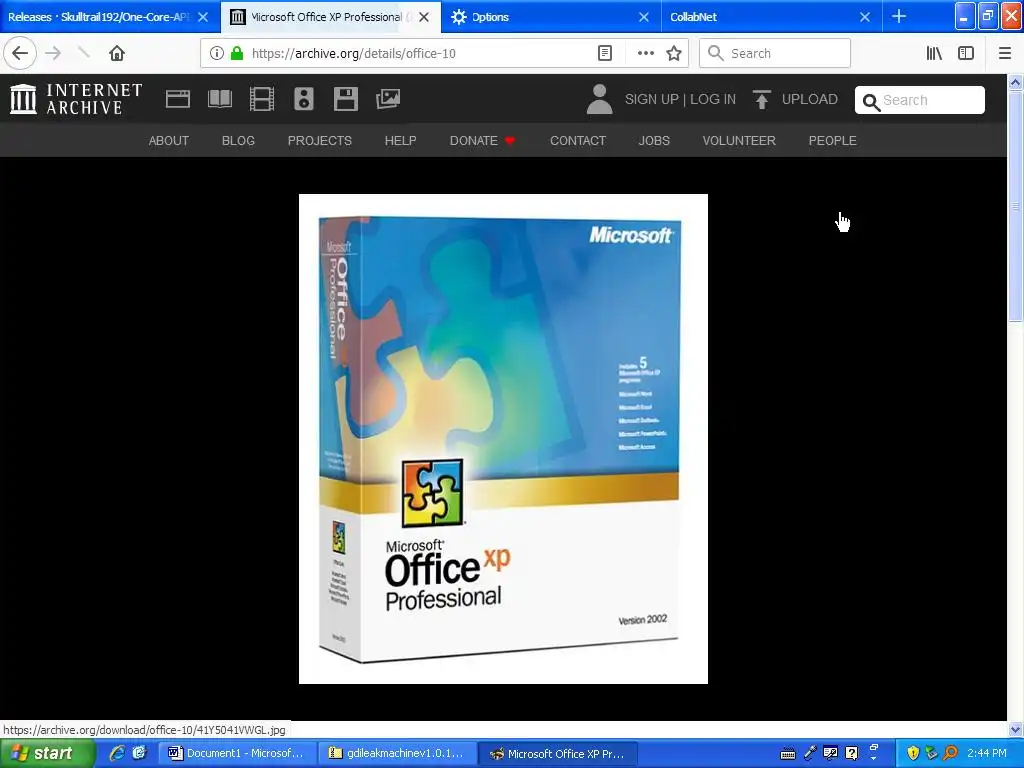Image resolution: width=1024 pixels, height=768 pixels.
Task: Open the Texts book icon
Action: tap(219, 99)
